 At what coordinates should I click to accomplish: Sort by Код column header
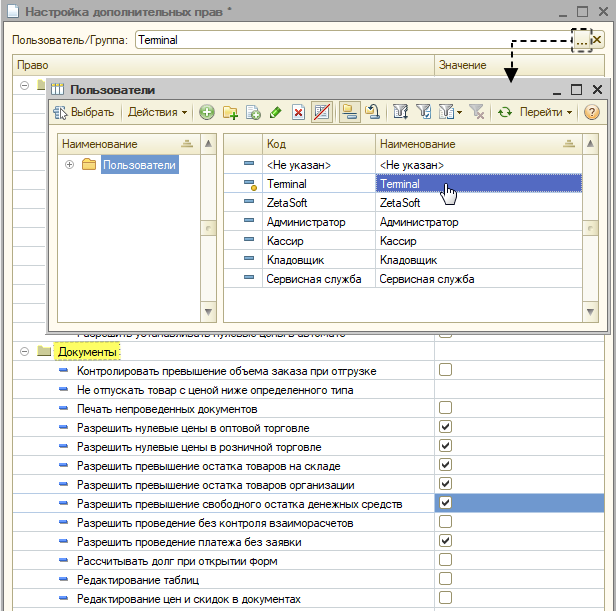[x=319, y=144]
